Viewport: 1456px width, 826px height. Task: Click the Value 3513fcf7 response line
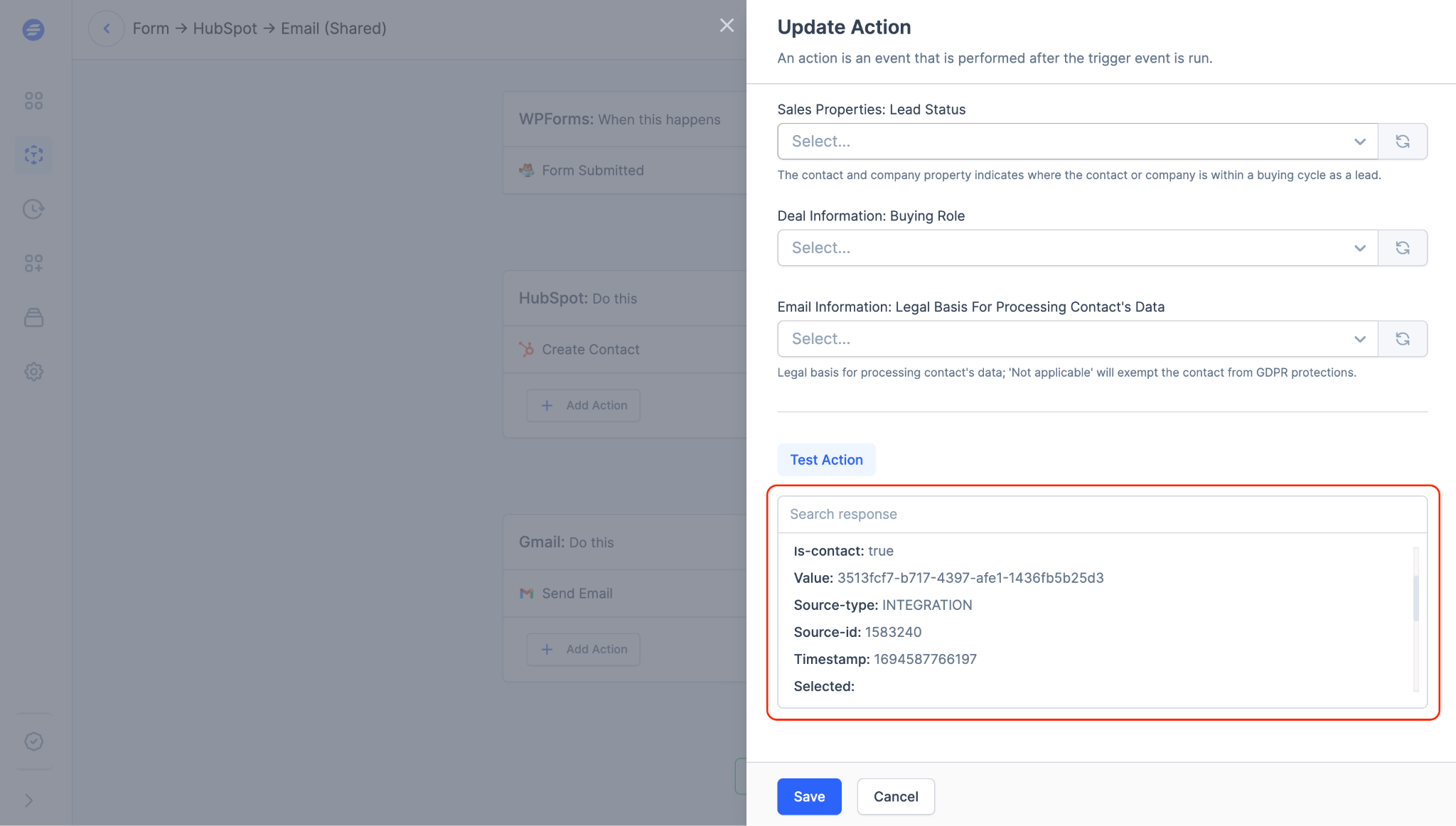pos(948,578)
